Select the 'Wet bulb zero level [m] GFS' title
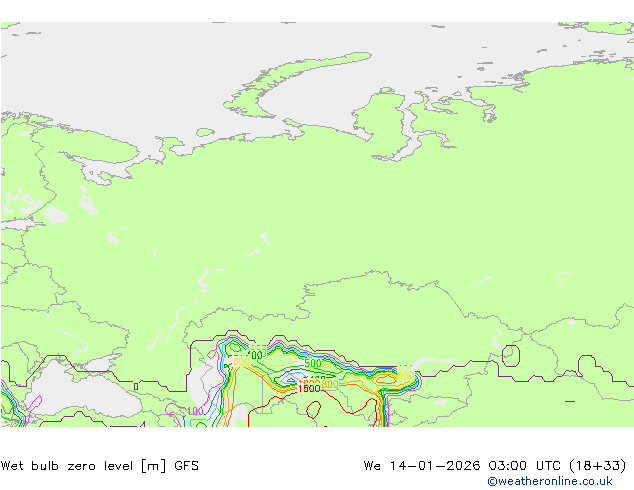 [x=100, y=466]
